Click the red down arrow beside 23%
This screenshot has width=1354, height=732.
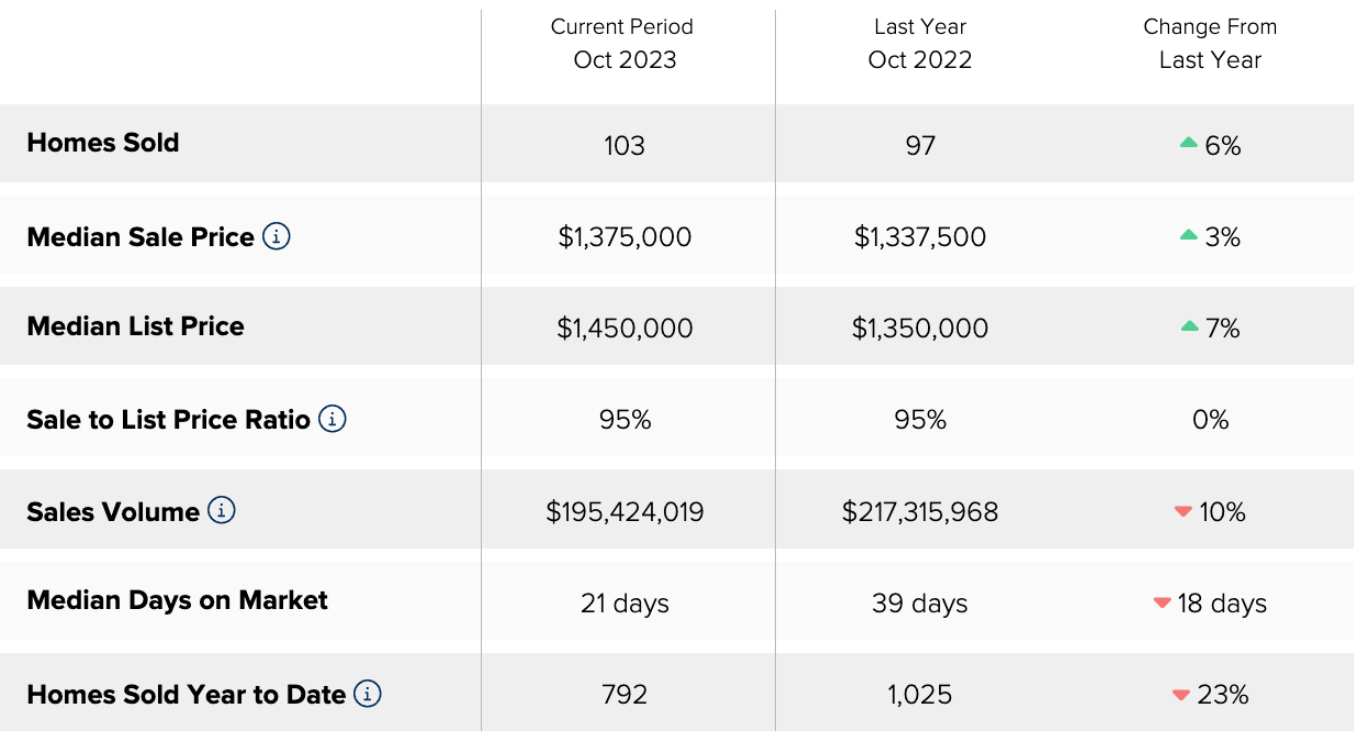[1181, 695]
